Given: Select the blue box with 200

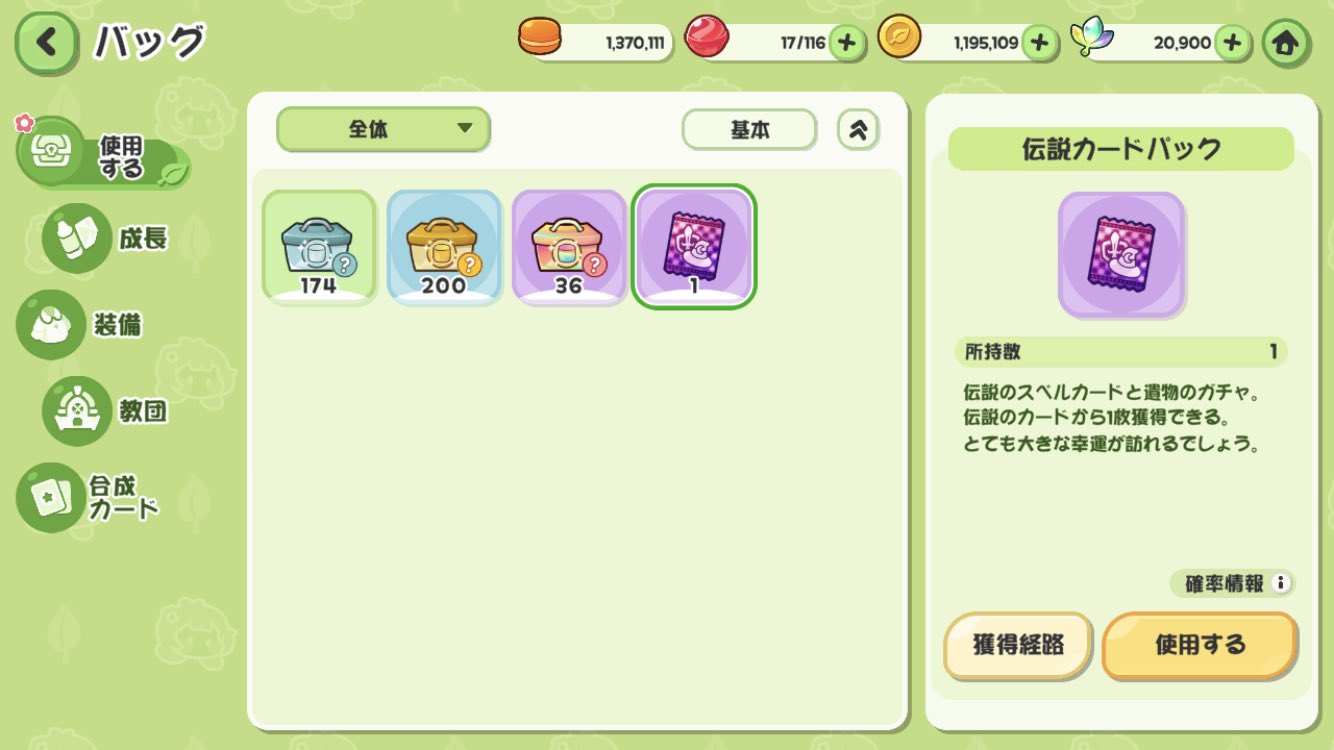Looking at the screenshot, I should coord(444,247).
